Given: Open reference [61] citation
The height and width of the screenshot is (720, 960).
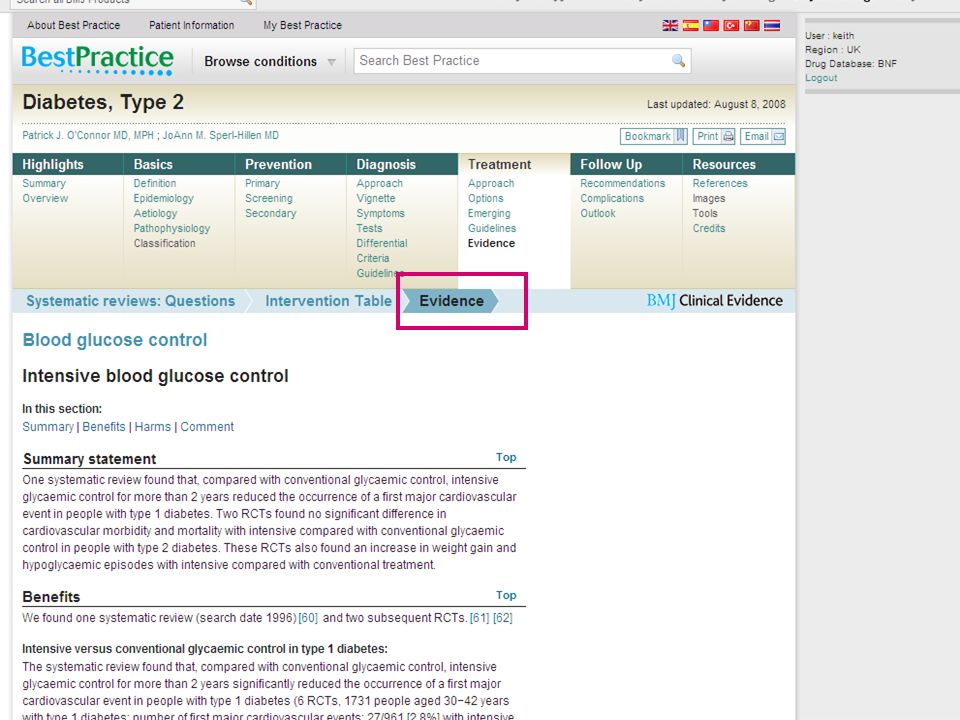Looking at the screenshot, I should (x=479, y=618).
